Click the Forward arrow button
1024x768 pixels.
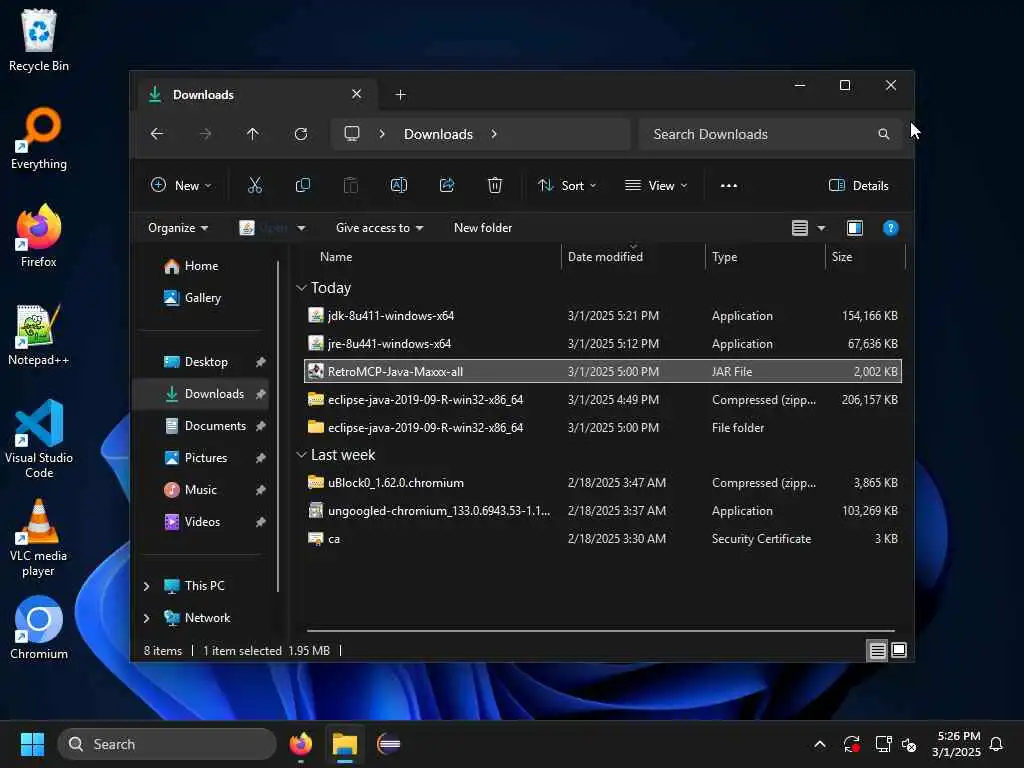(x=205, y=134)
